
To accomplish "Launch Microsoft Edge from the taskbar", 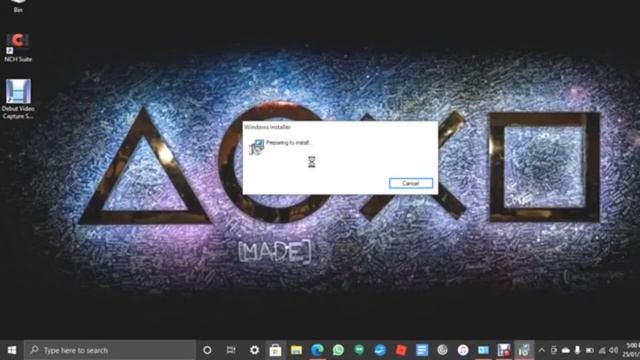I will 318,350.
